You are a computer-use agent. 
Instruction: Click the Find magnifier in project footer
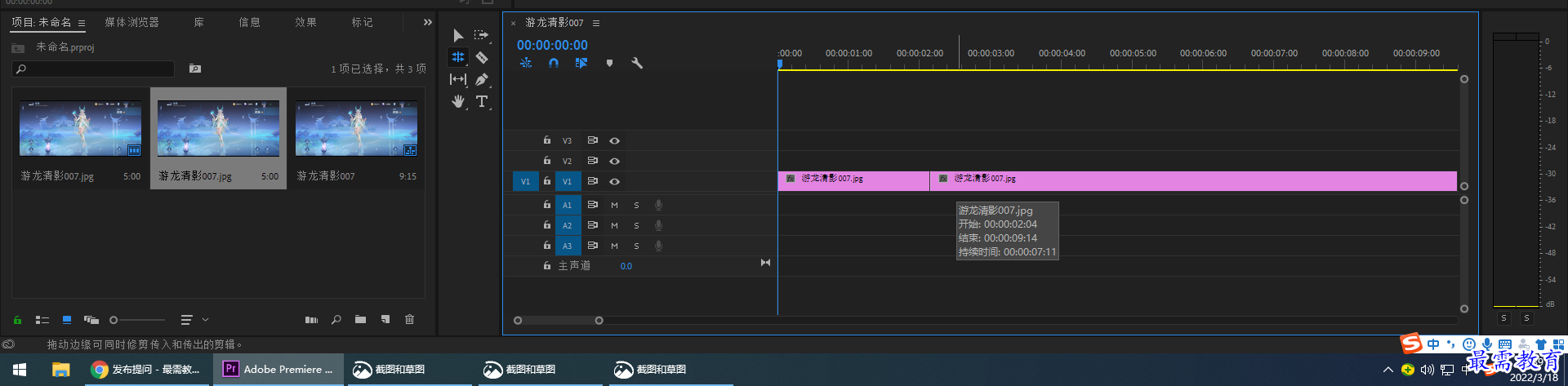click(x=336, y=320)
